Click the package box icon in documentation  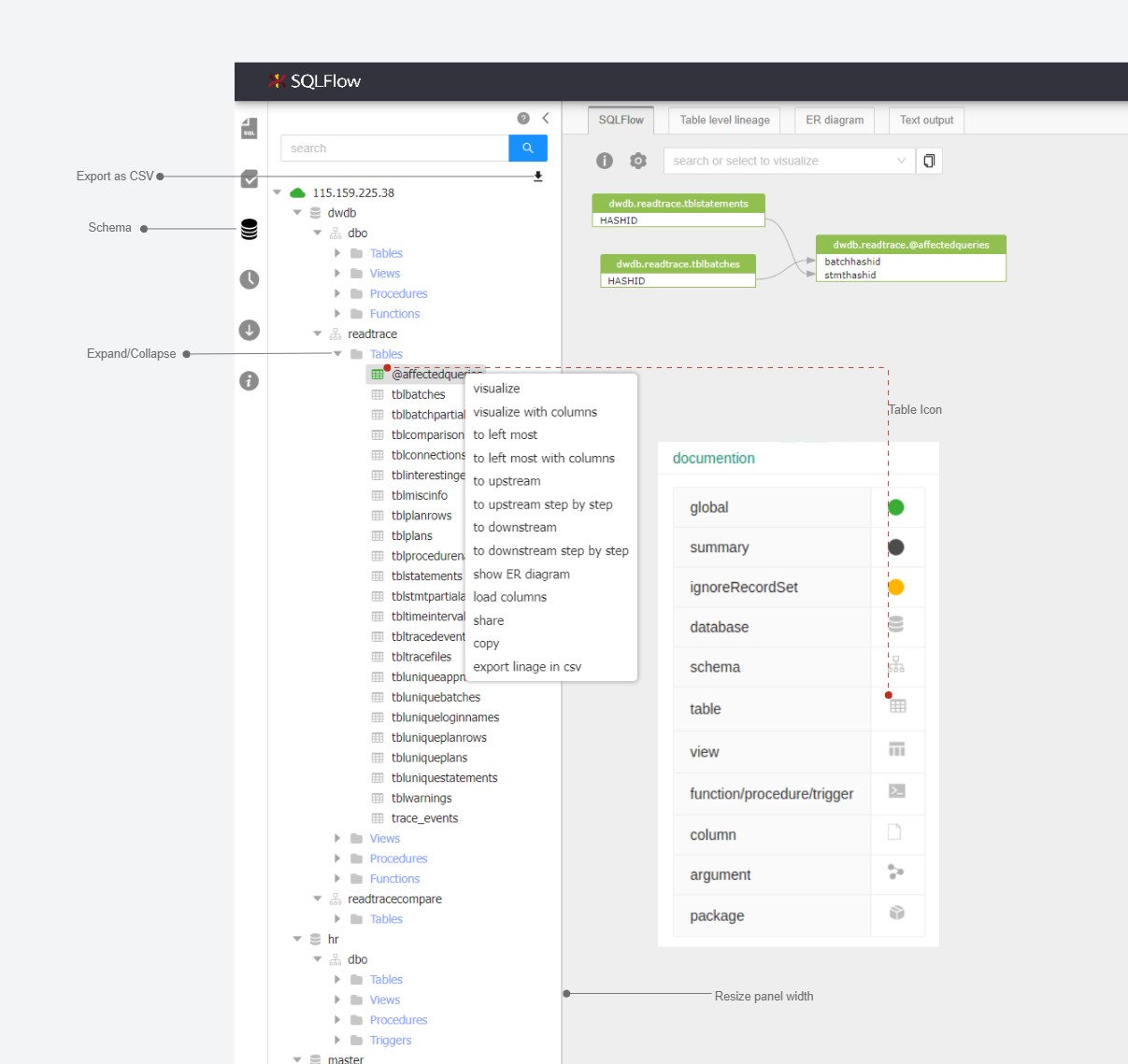[897, 913]
